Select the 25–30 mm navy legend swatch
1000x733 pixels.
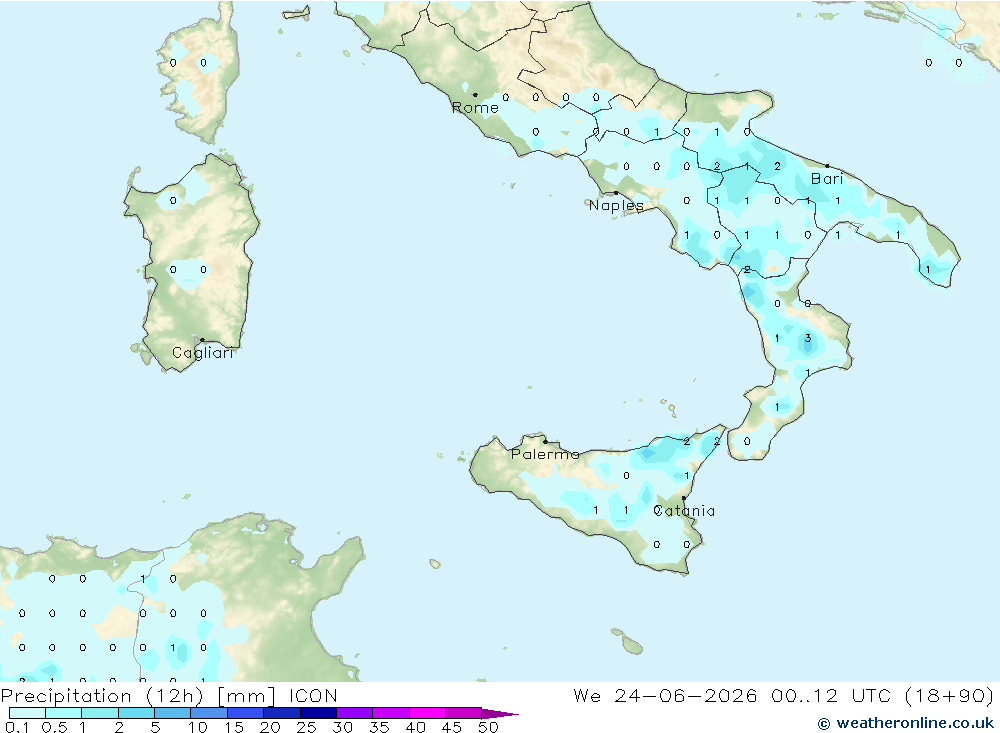point(318,713)
